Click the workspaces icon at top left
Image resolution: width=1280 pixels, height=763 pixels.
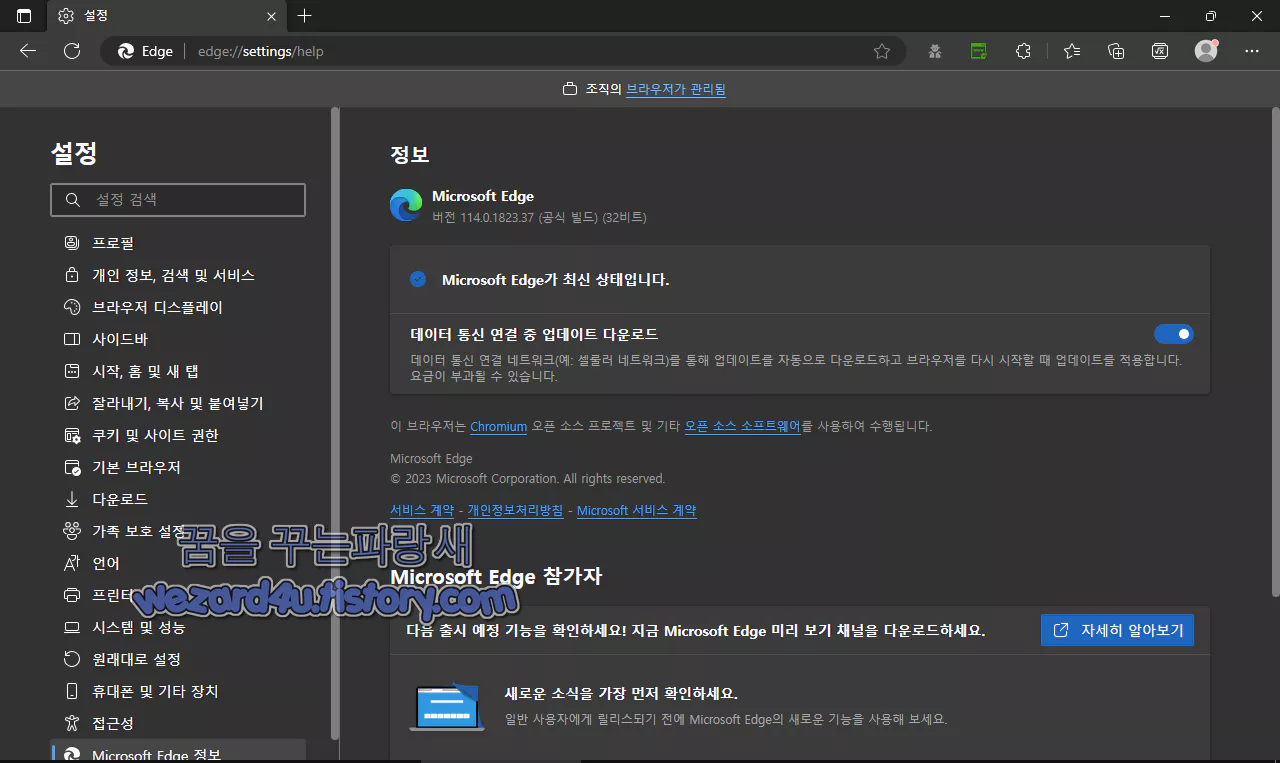click(x=22, y=16)
